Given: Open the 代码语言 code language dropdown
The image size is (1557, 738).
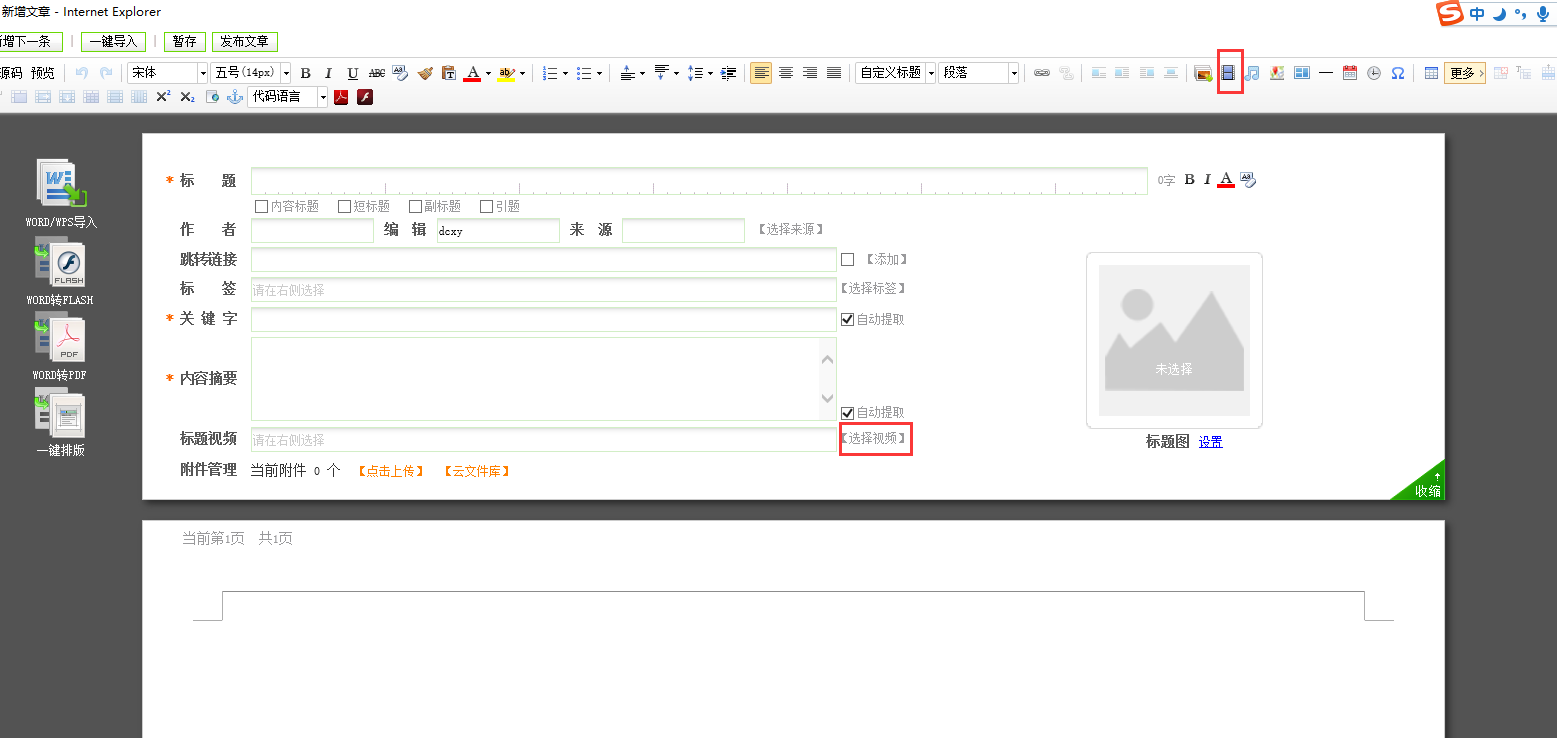Looking at the screenshot, I should tap(322, 97).
